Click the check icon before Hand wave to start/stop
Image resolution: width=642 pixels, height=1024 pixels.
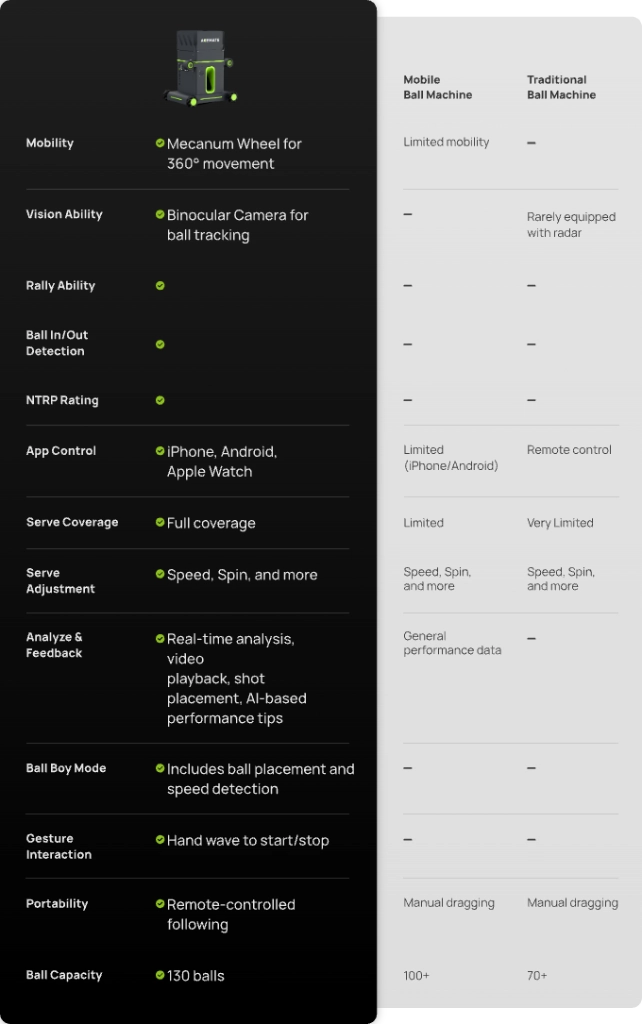coord(160,839)
